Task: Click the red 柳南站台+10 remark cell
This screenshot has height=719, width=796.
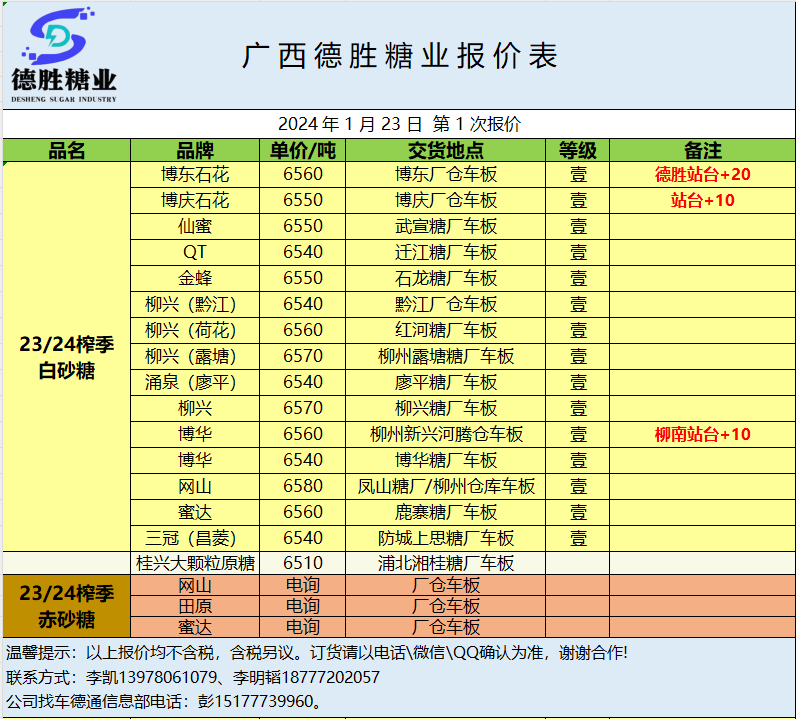Action: tap(702, 434)
